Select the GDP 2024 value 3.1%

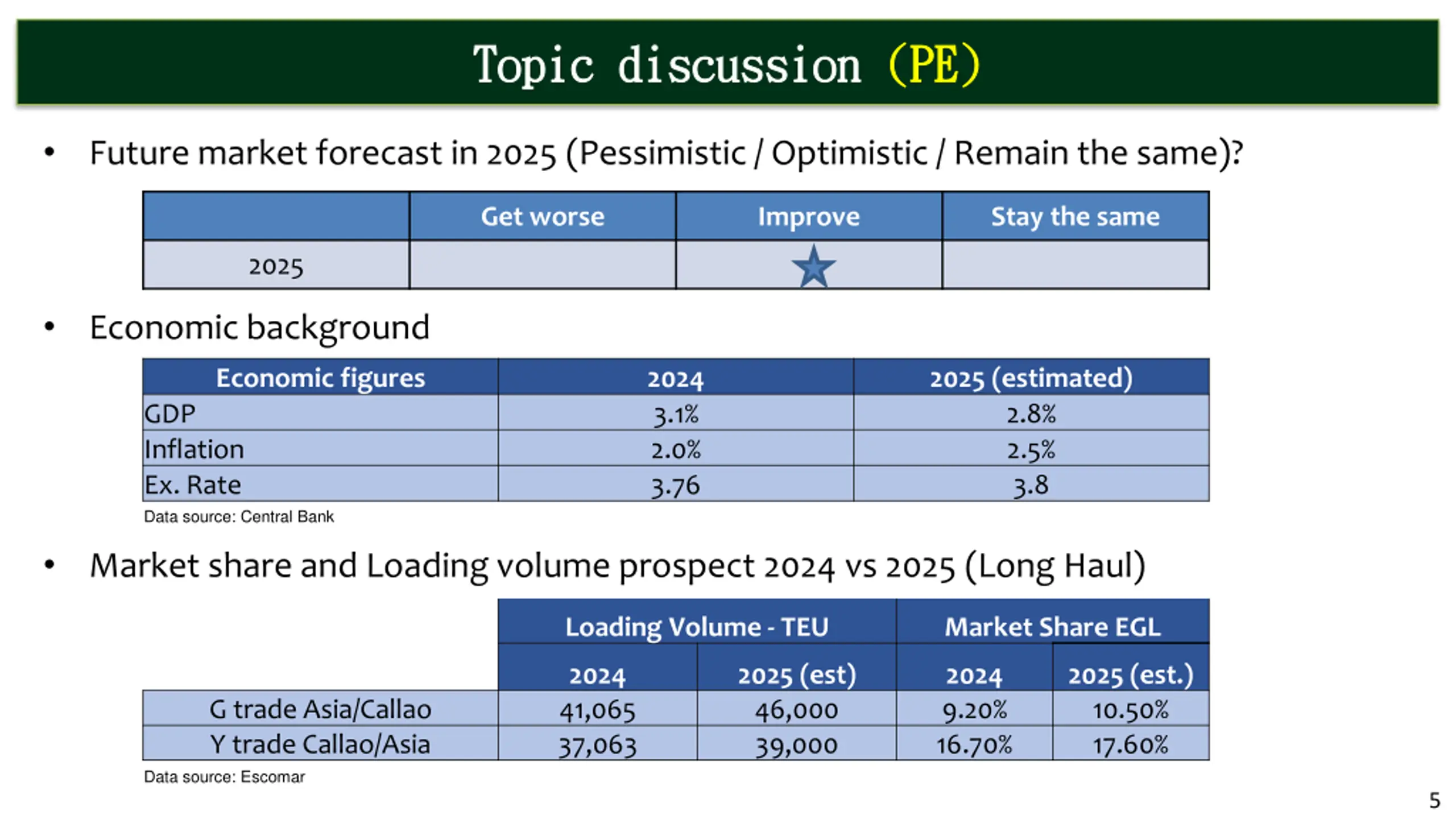676,413
